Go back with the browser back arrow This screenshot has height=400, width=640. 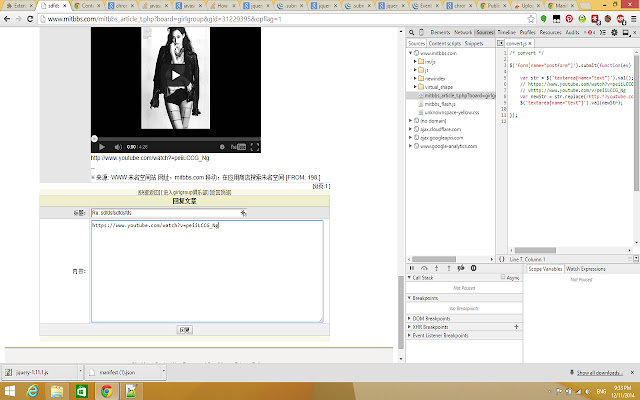tap(7, 19)
